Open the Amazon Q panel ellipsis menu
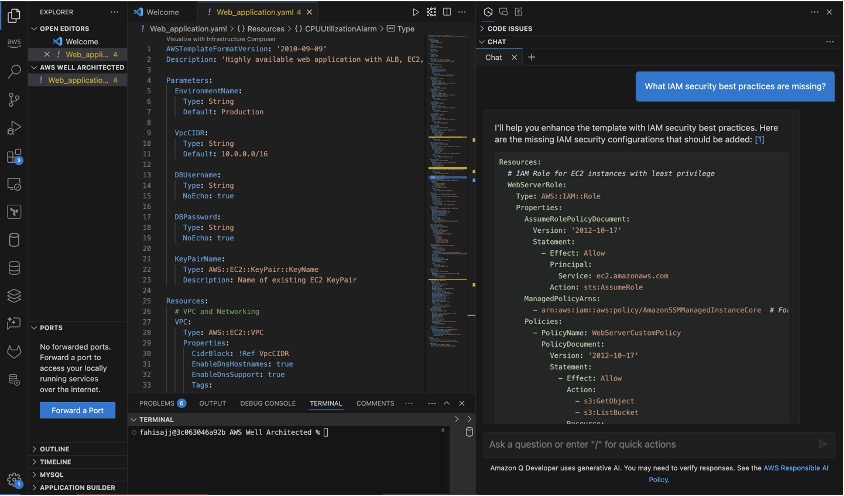Viewport: 844px width, 496px height. click(814, 12)
